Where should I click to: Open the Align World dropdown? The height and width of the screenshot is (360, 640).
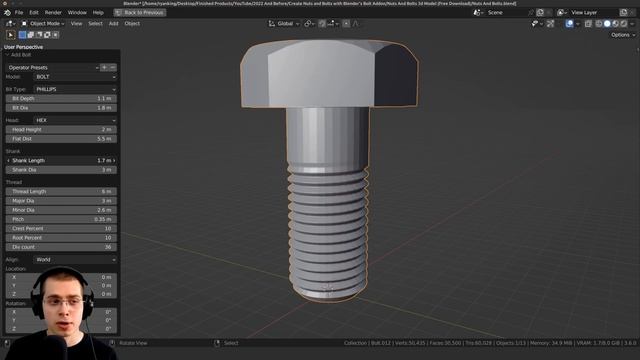click(x=75, y=260)
